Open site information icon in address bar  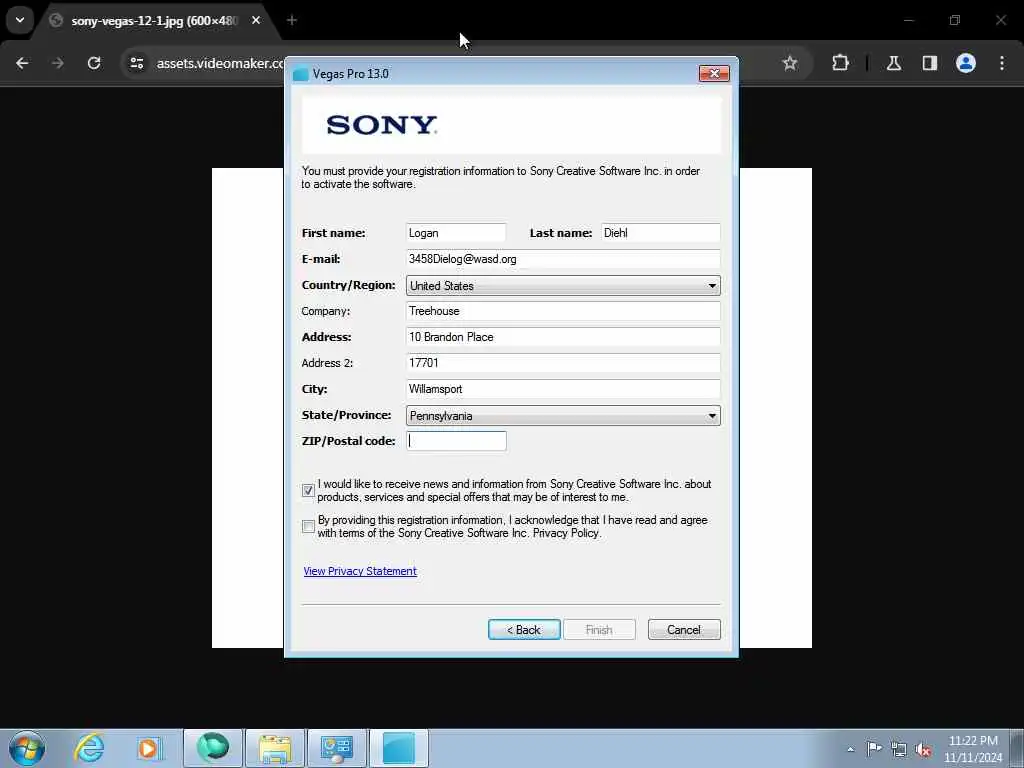click(136, 63)
